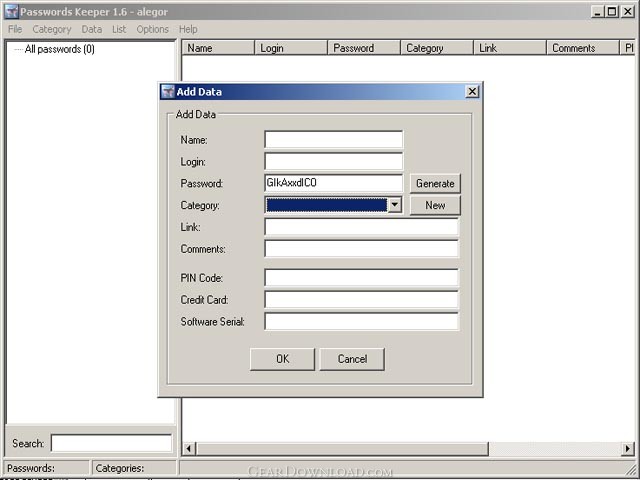Click the Categories: status bar entry
Screen dimensions: 640x480
(135, 468)
